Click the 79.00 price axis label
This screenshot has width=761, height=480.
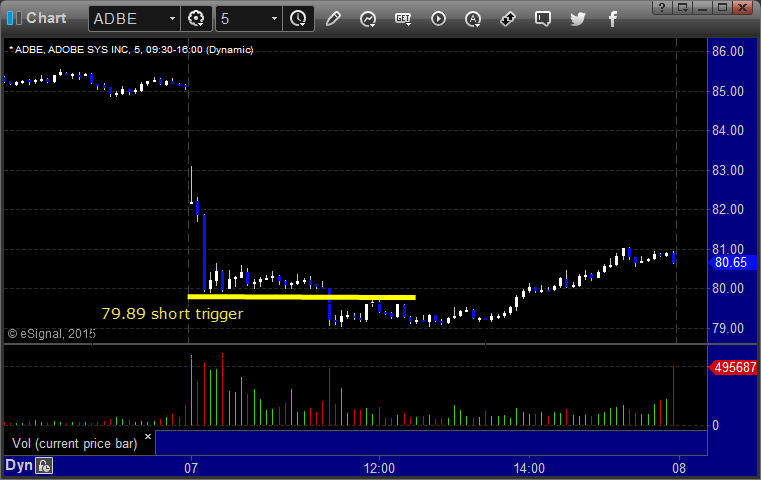coord(728,329)
